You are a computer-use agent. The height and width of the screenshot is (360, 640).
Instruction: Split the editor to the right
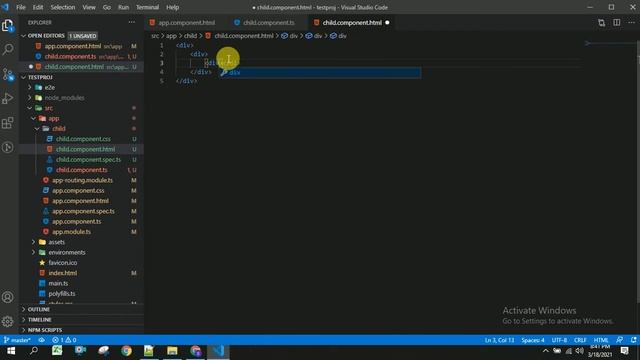tap(616, 23)
